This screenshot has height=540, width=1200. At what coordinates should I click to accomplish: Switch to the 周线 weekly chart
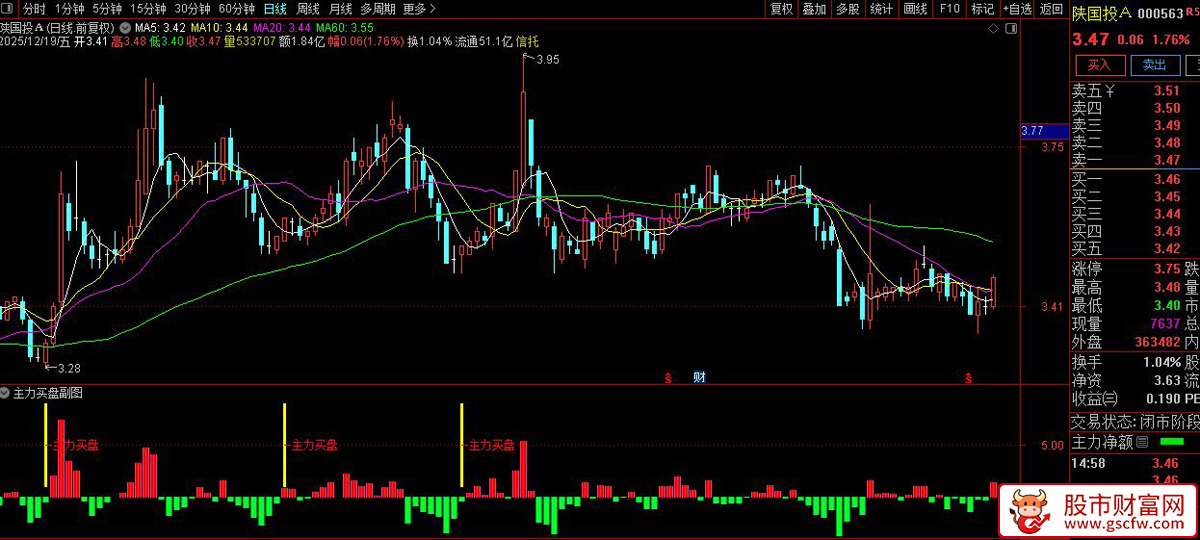[308, 9]
